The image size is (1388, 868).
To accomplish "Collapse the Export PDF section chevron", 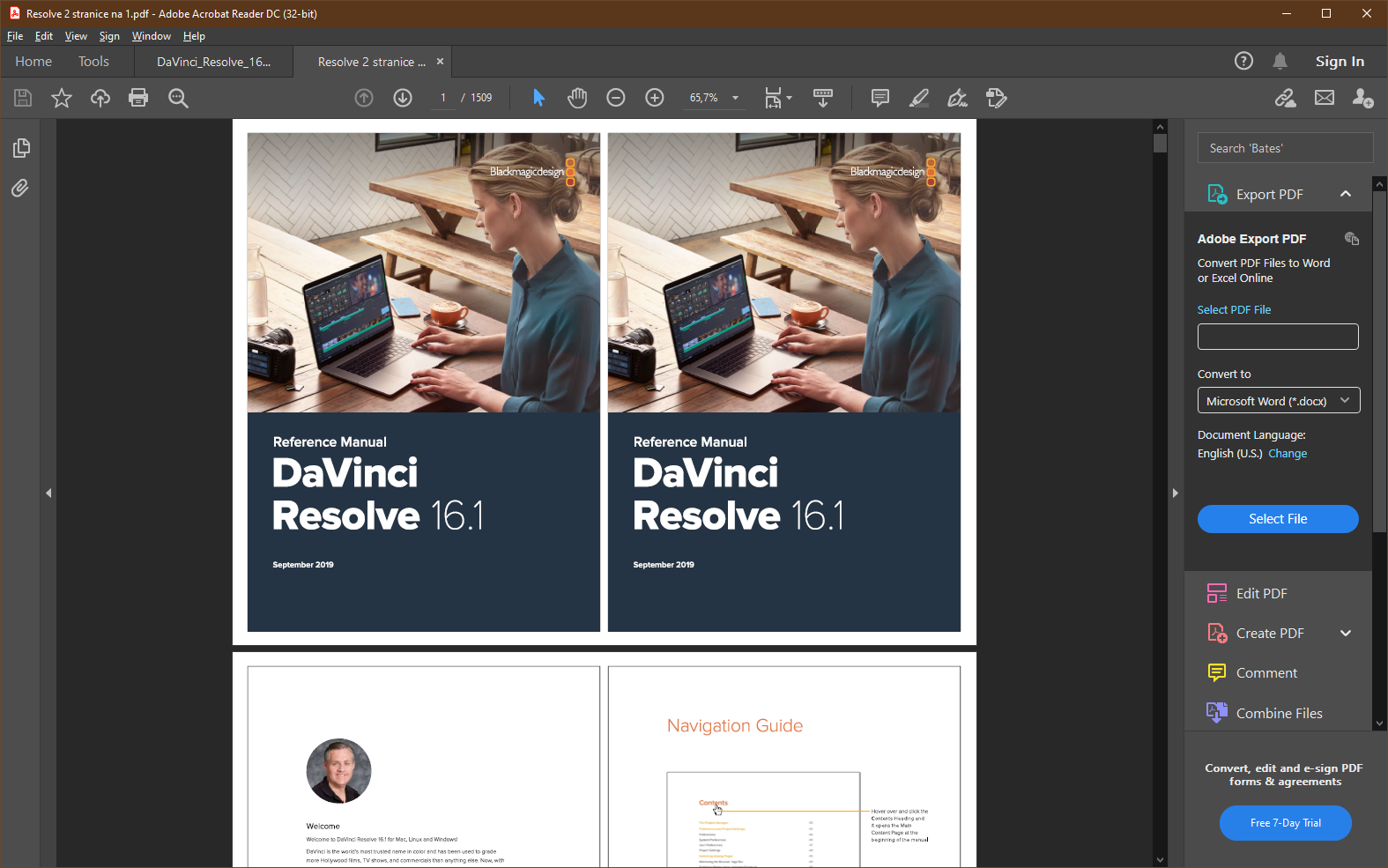I will click(1346, 194).
